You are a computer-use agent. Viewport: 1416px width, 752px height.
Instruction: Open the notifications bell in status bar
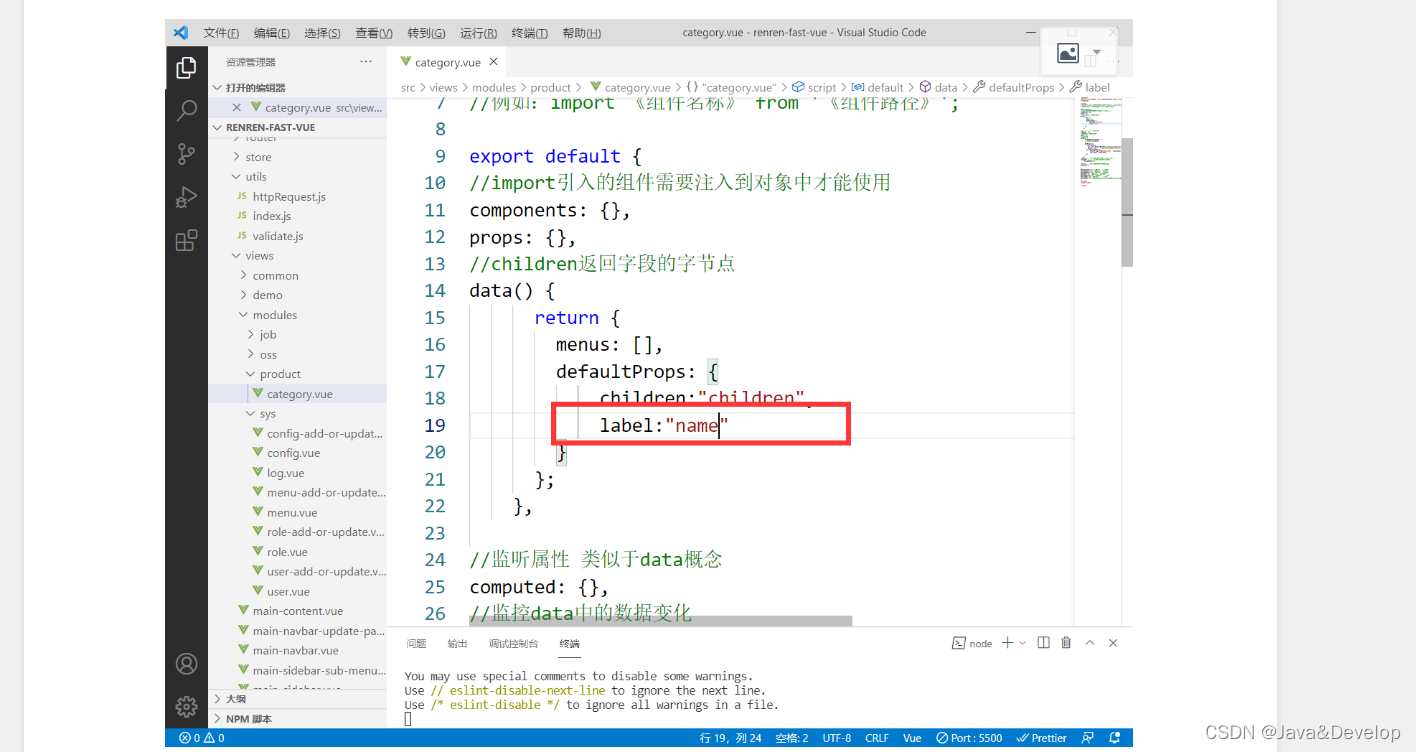pos(1115,738)
